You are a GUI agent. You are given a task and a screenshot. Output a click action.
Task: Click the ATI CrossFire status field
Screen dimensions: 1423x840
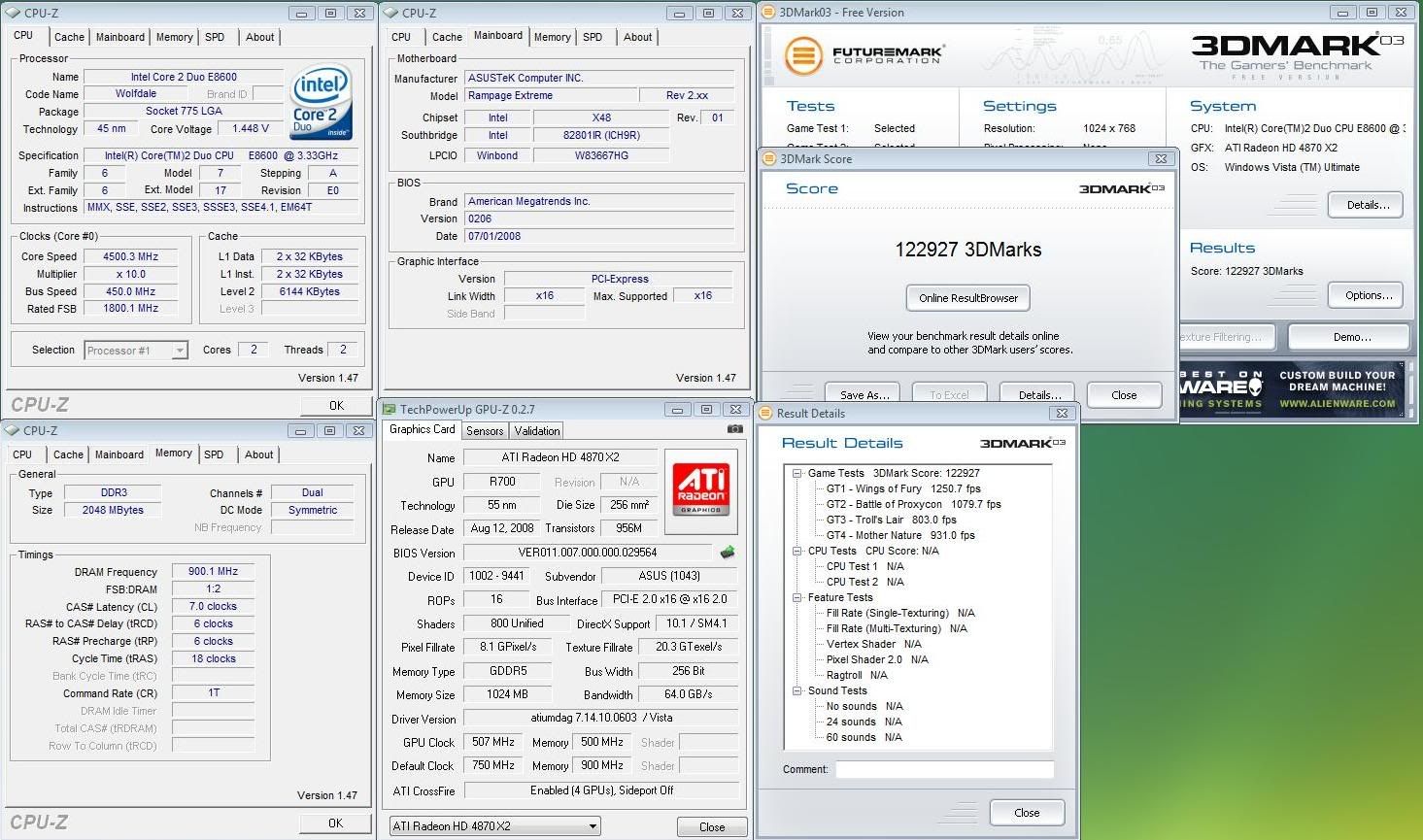(600, 790)
